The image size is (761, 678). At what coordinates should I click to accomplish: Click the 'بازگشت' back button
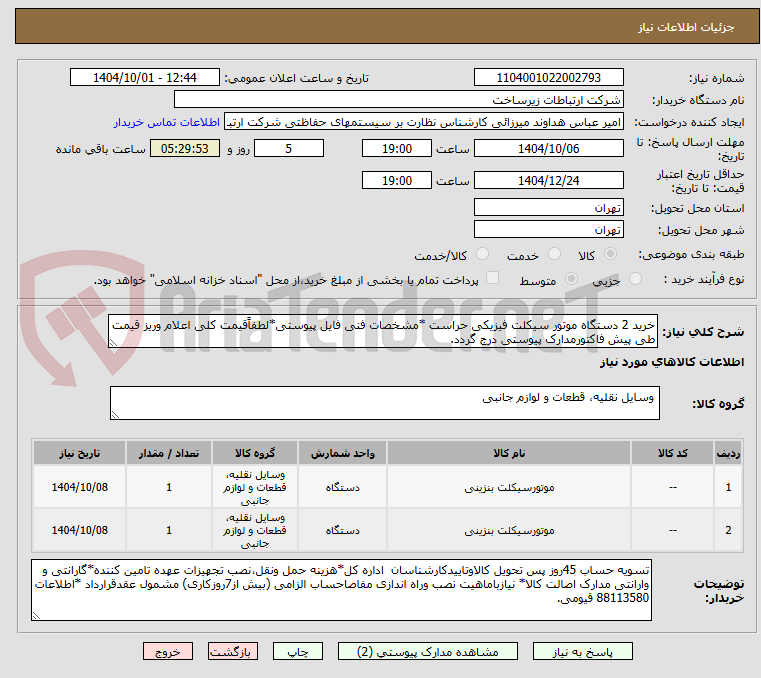(x=232, y=651)
